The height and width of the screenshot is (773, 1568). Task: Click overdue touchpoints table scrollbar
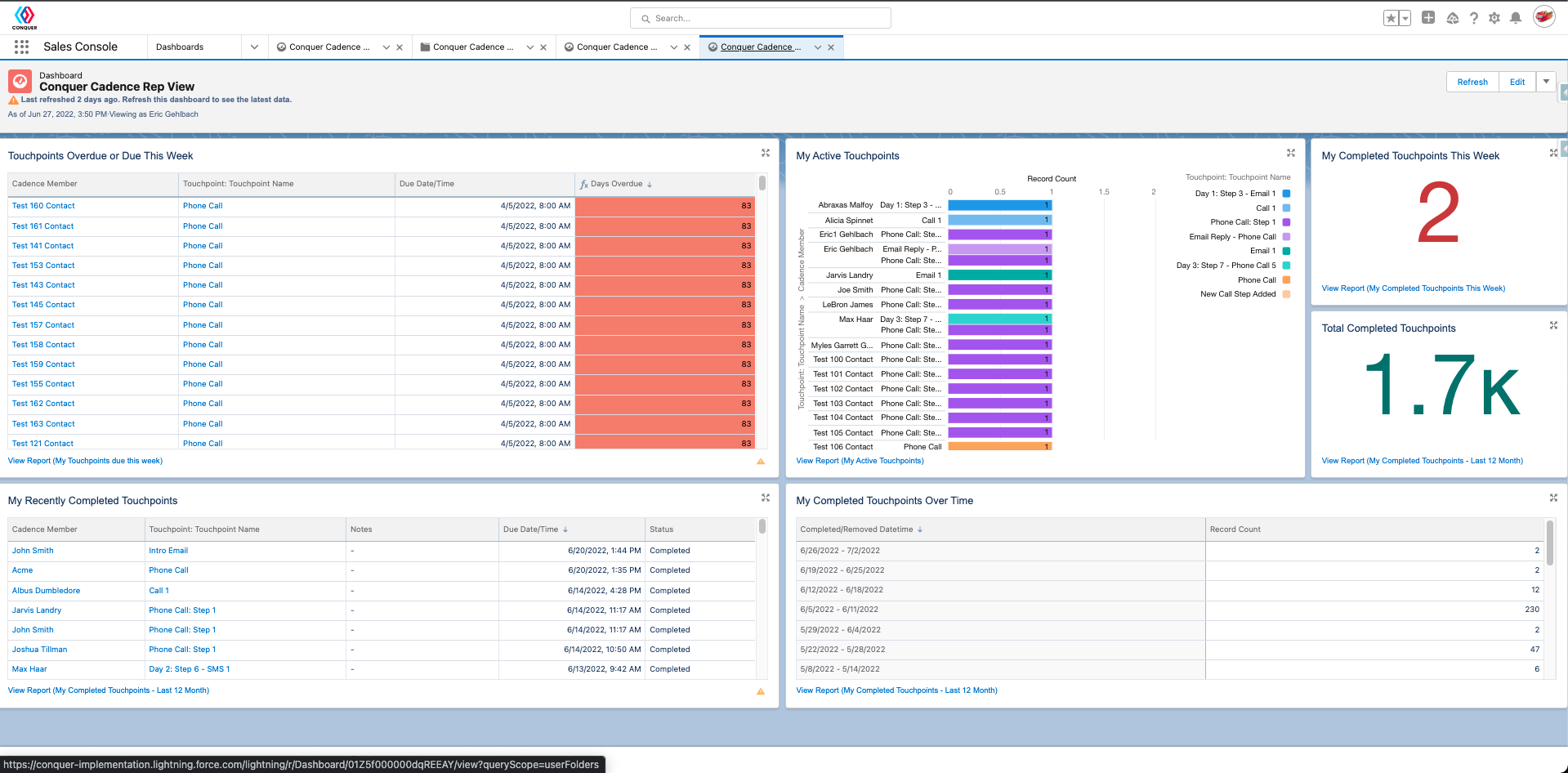click(x=762, y=183)
